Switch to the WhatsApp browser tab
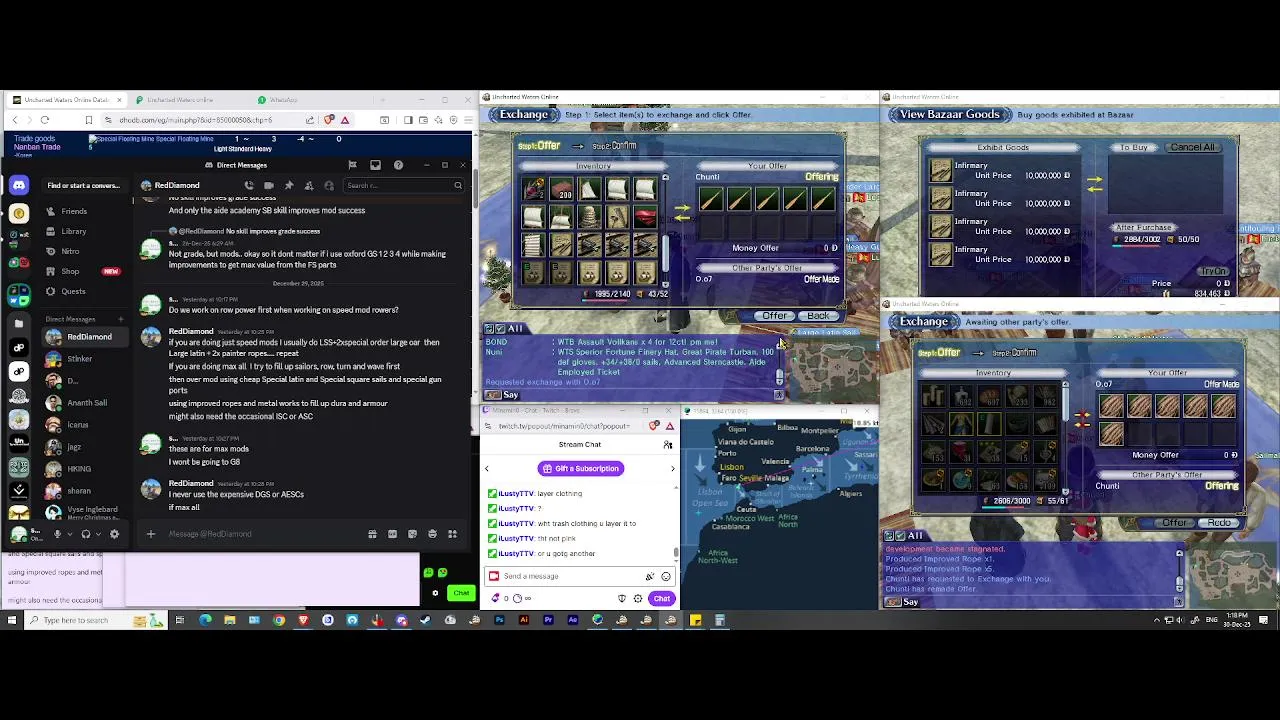1280x720 pixels. click(283, 100)
